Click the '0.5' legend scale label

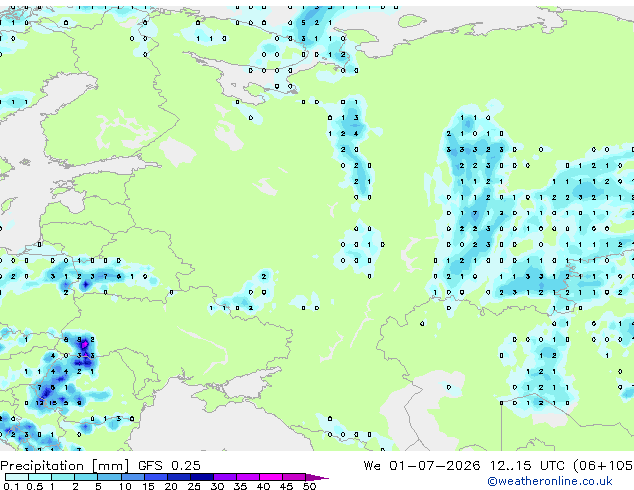click(35, 486)
